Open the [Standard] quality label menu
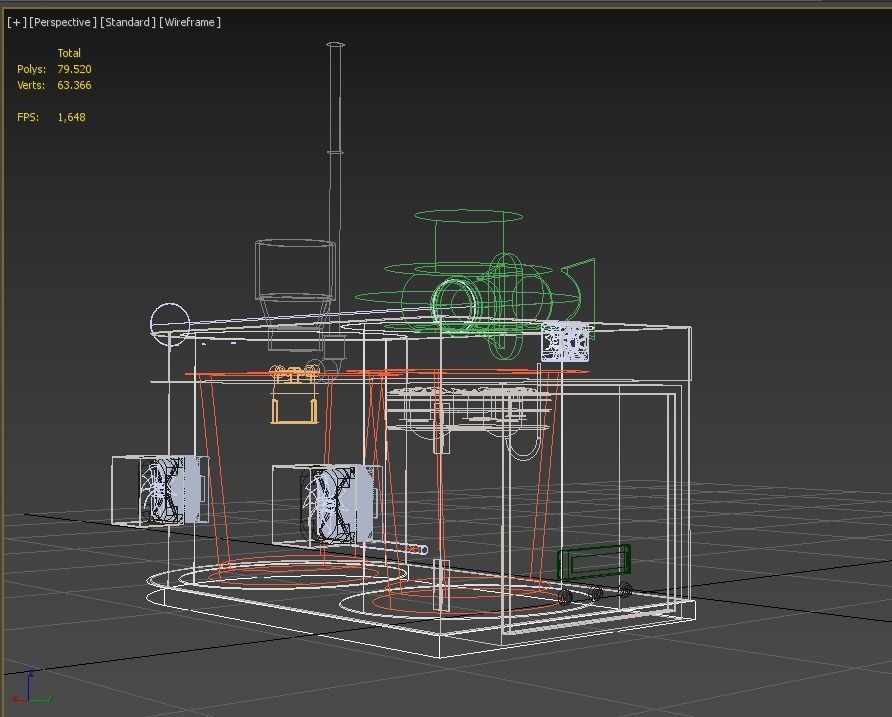Screen dimensions: 892x717 (x=128, y=22)
